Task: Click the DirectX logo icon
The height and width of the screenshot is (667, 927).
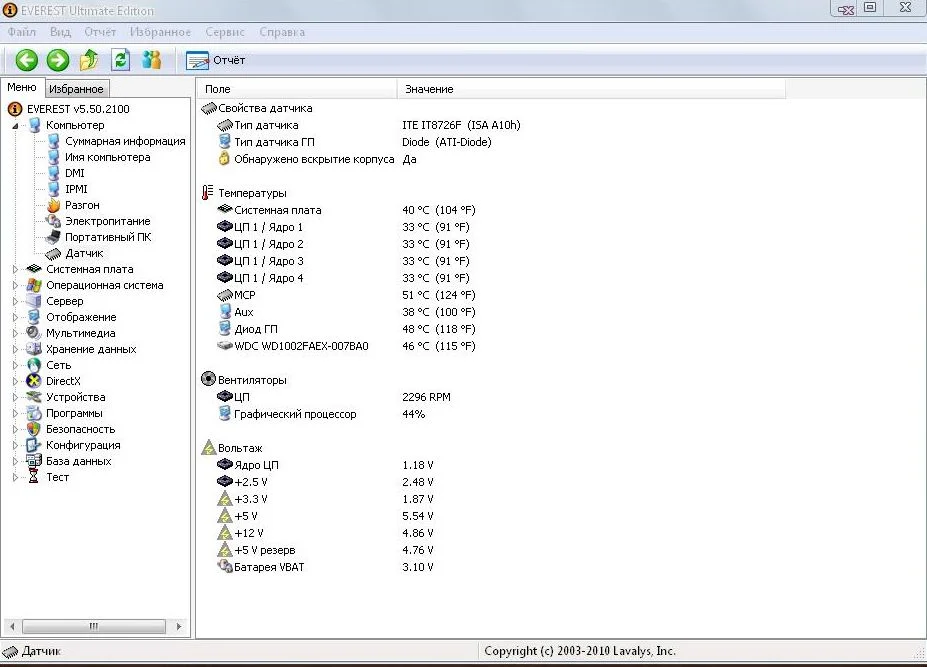Action: click(34, 381)
